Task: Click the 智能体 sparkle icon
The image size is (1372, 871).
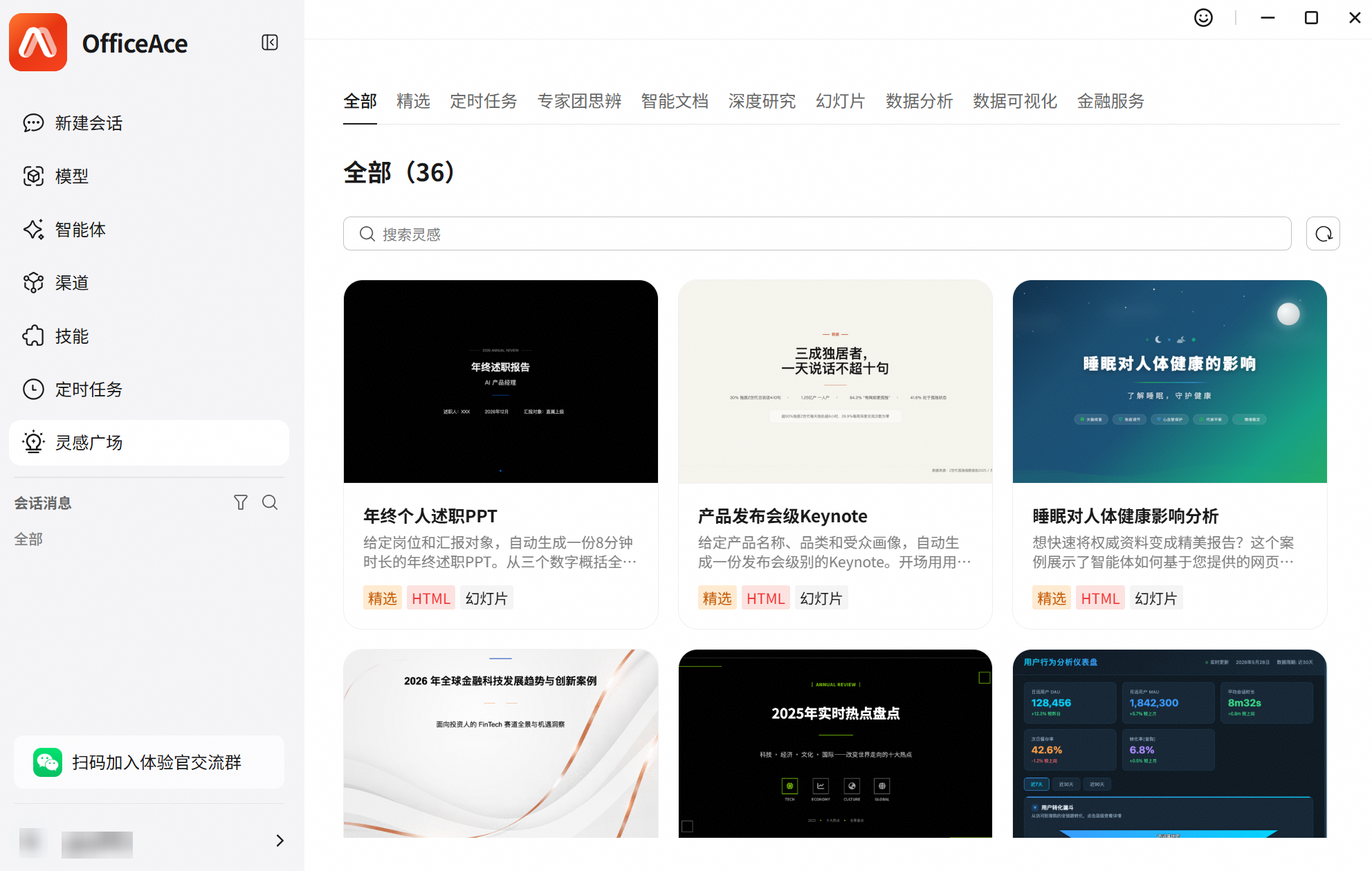Action: pyautogui.click(x=33, y=230)
